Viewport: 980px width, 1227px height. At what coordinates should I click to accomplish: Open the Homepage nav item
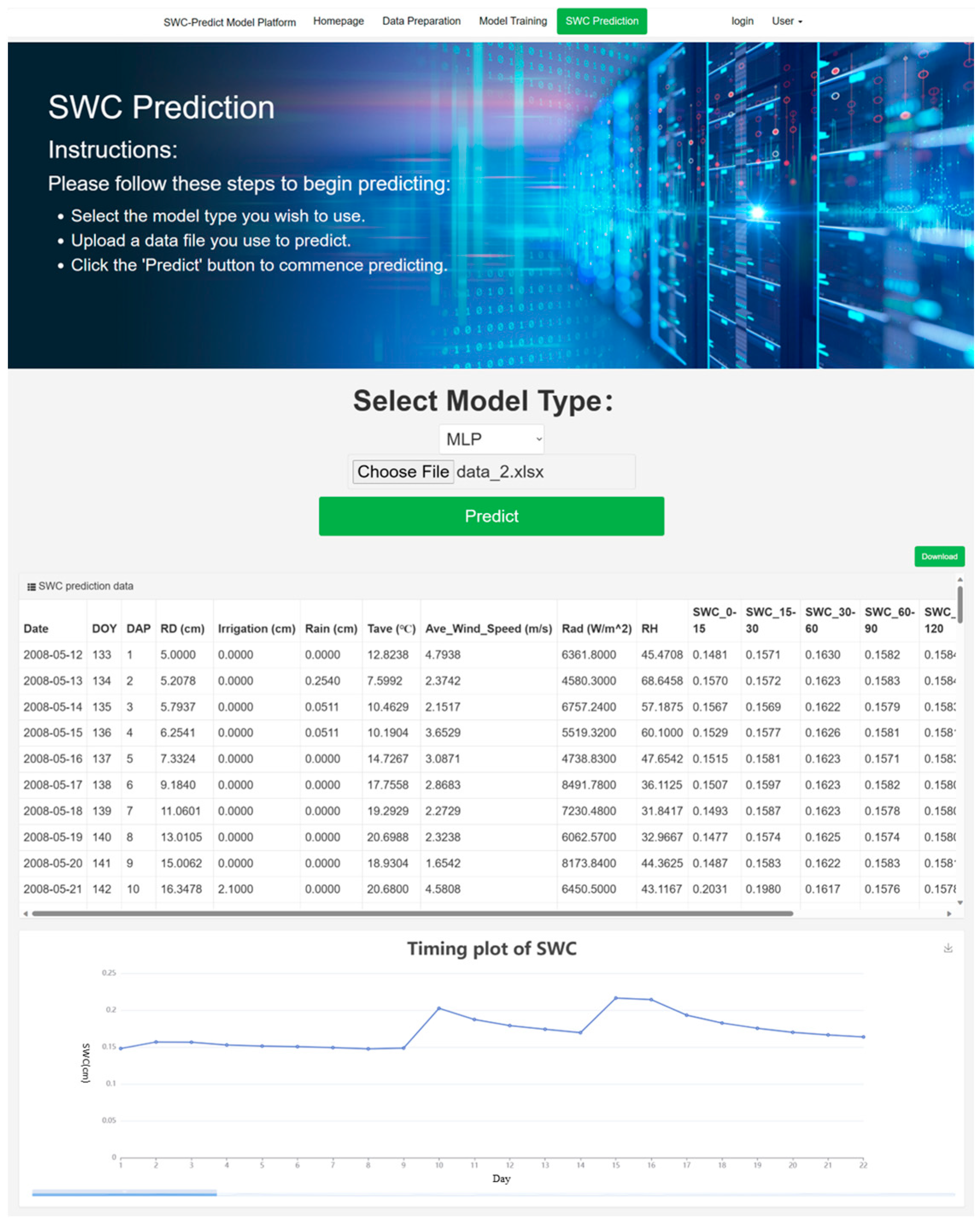tap(339, 21)
